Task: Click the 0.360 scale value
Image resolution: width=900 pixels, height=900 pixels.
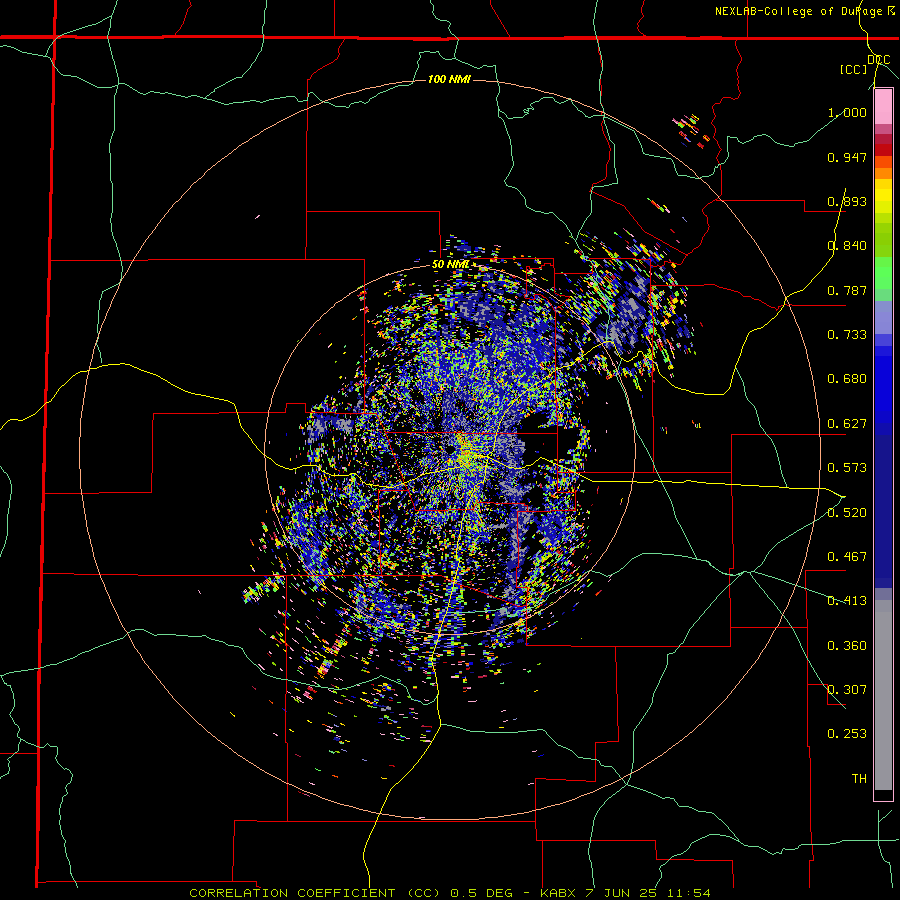Action: (847, 646)
